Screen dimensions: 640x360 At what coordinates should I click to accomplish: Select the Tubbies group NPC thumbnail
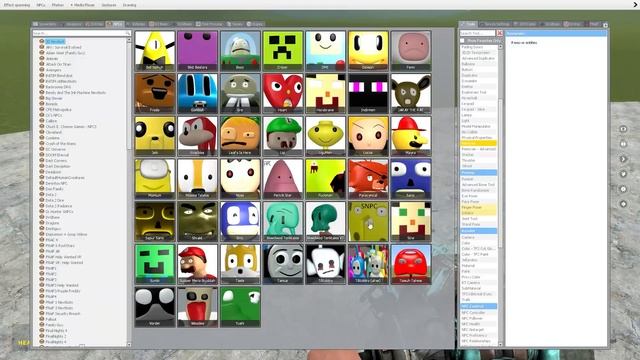pyautogui.click(x=368, y=264)
